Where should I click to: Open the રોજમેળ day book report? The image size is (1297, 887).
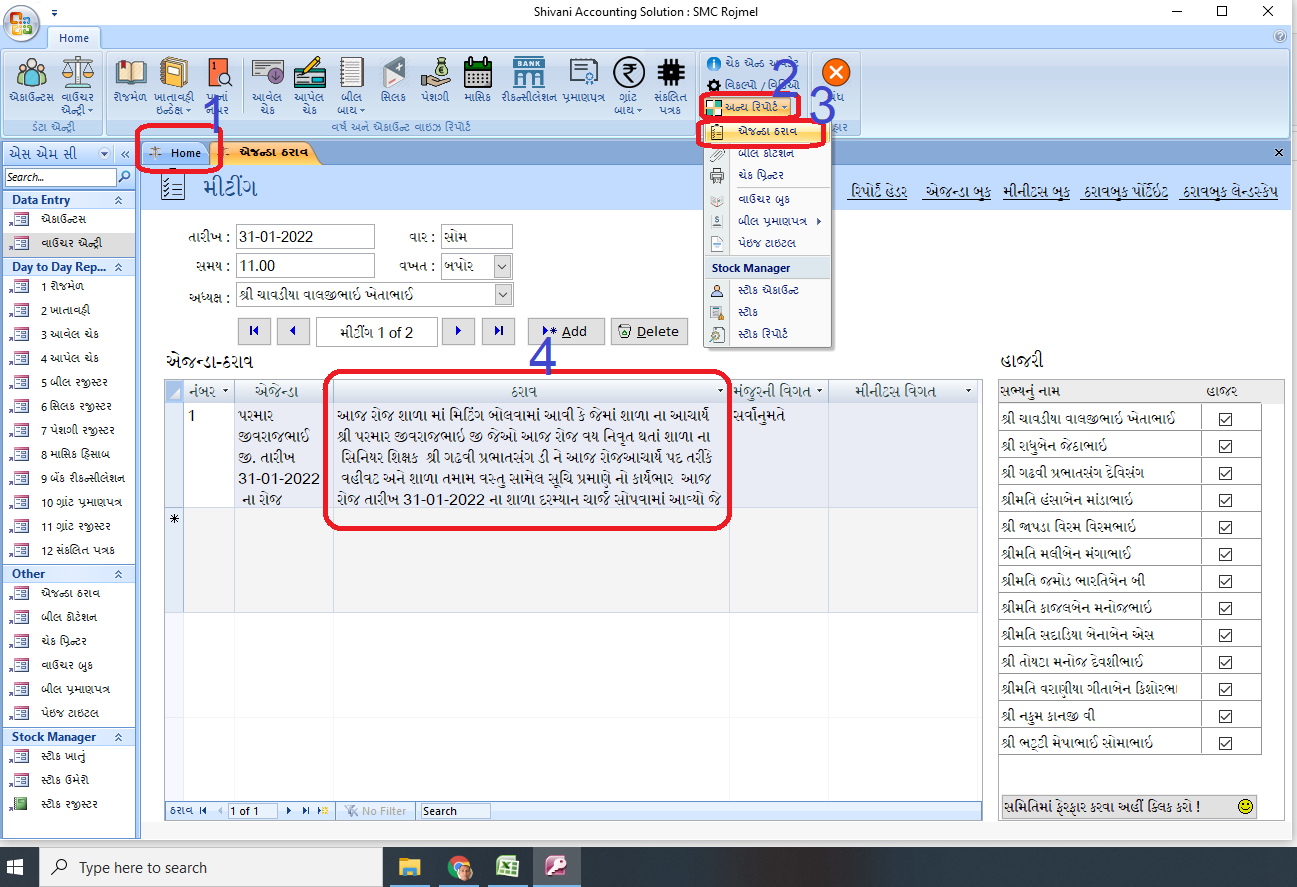(x=130, y=80)
